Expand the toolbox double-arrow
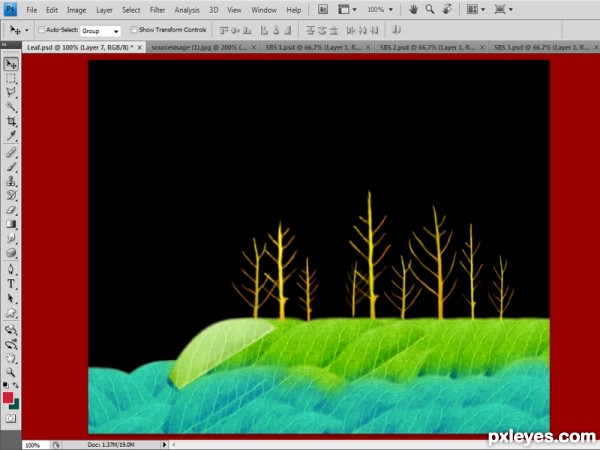 [x=4, y=45]
